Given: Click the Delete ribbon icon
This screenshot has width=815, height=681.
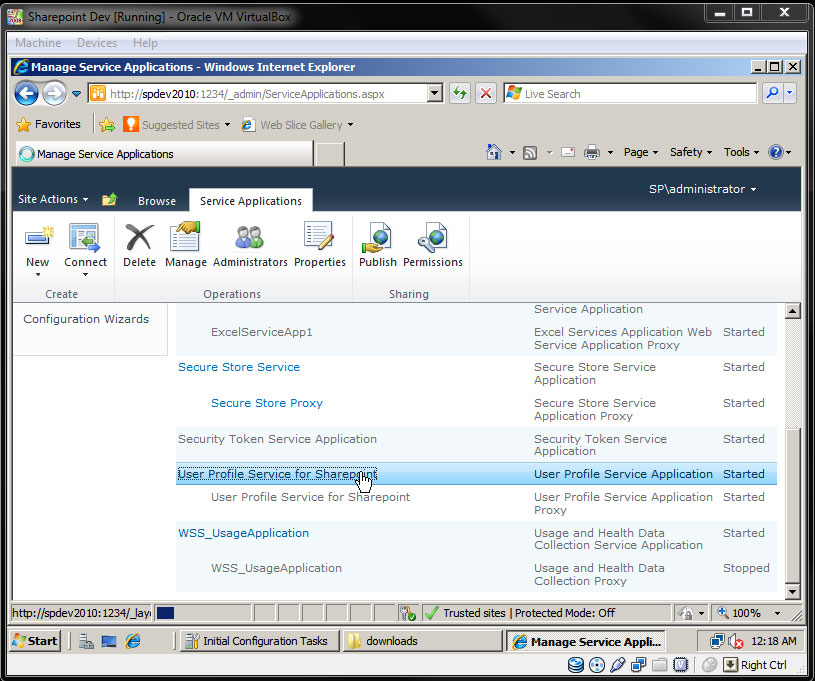Looking at the screenshot, I should (139, 238).
